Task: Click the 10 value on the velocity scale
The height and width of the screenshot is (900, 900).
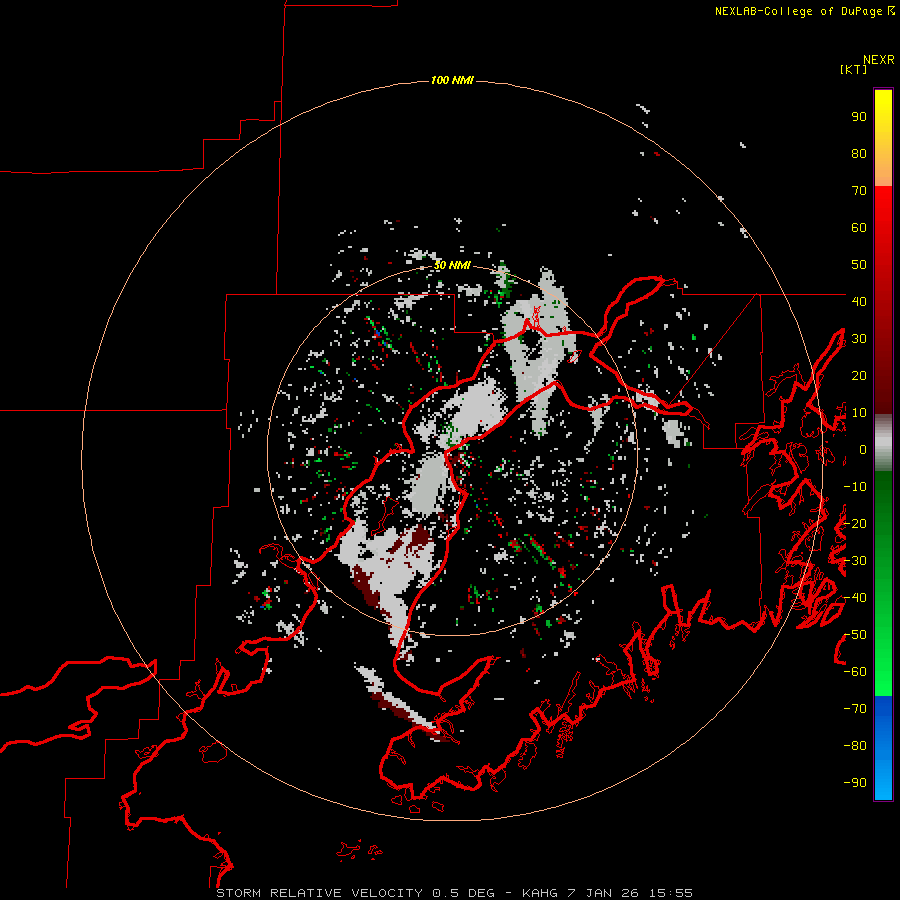Action: [x=859, y=413]
